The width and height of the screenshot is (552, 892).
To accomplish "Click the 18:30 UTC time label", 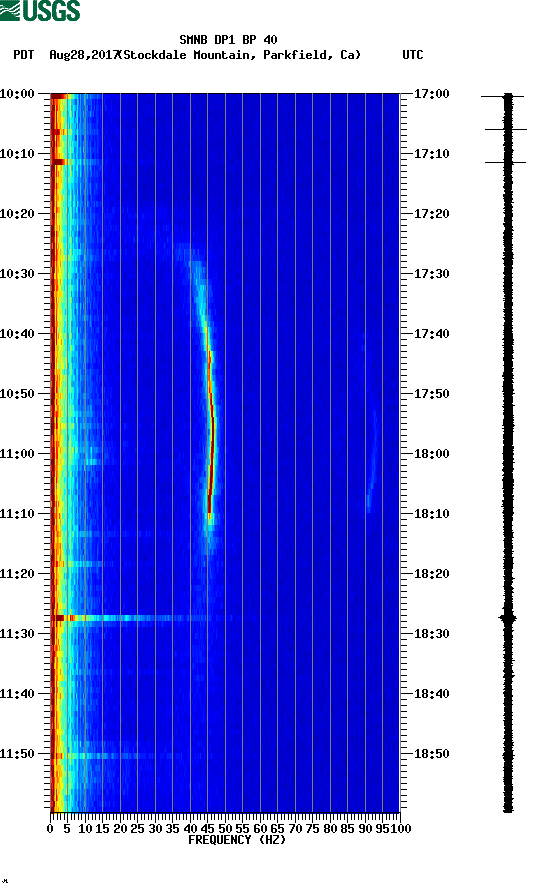I will [x=431, y=634].
